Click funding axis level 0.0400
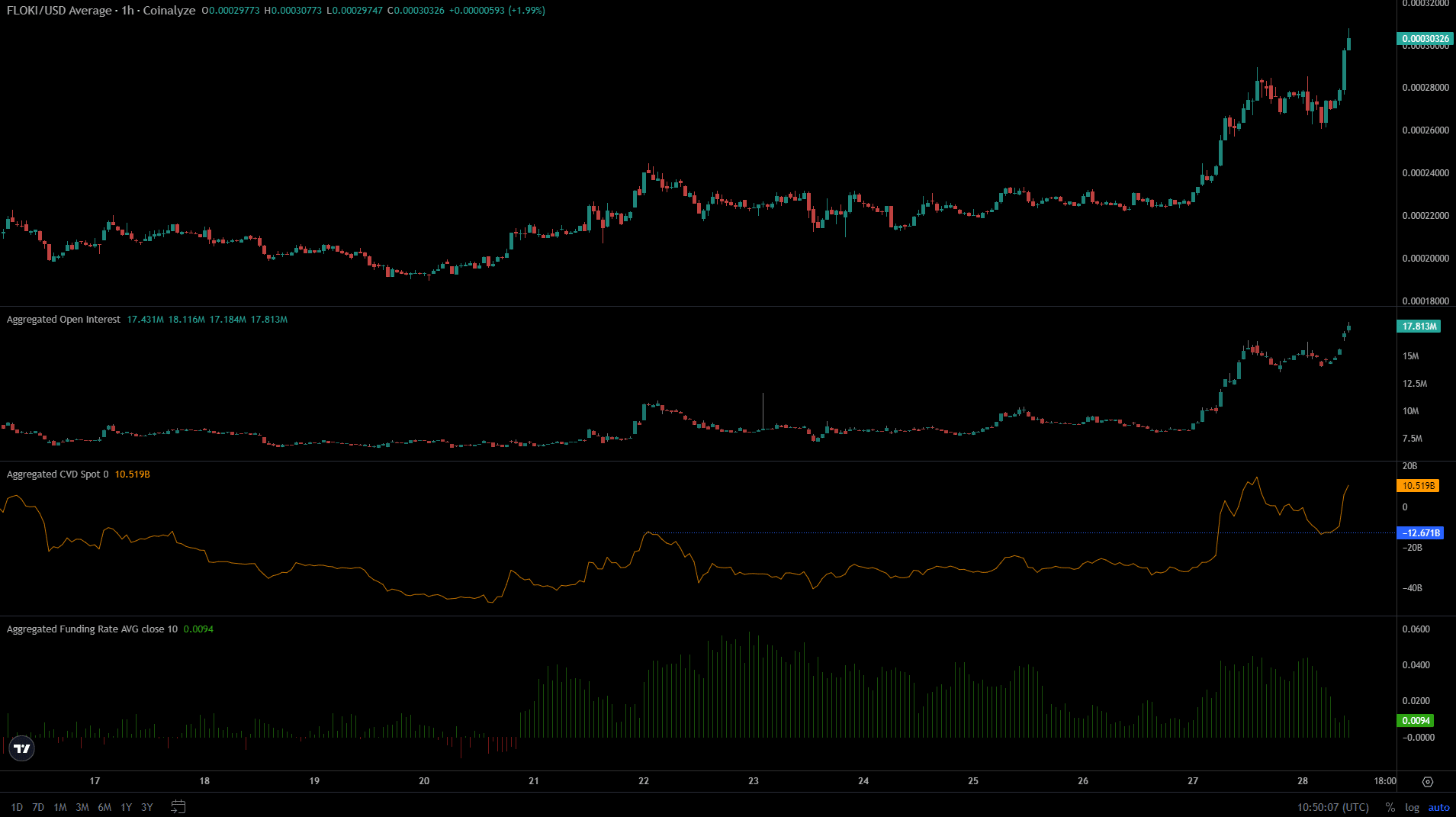The width and height of the screenshot is (1456, 817). pyautogui.click(x=1416, y=665)
